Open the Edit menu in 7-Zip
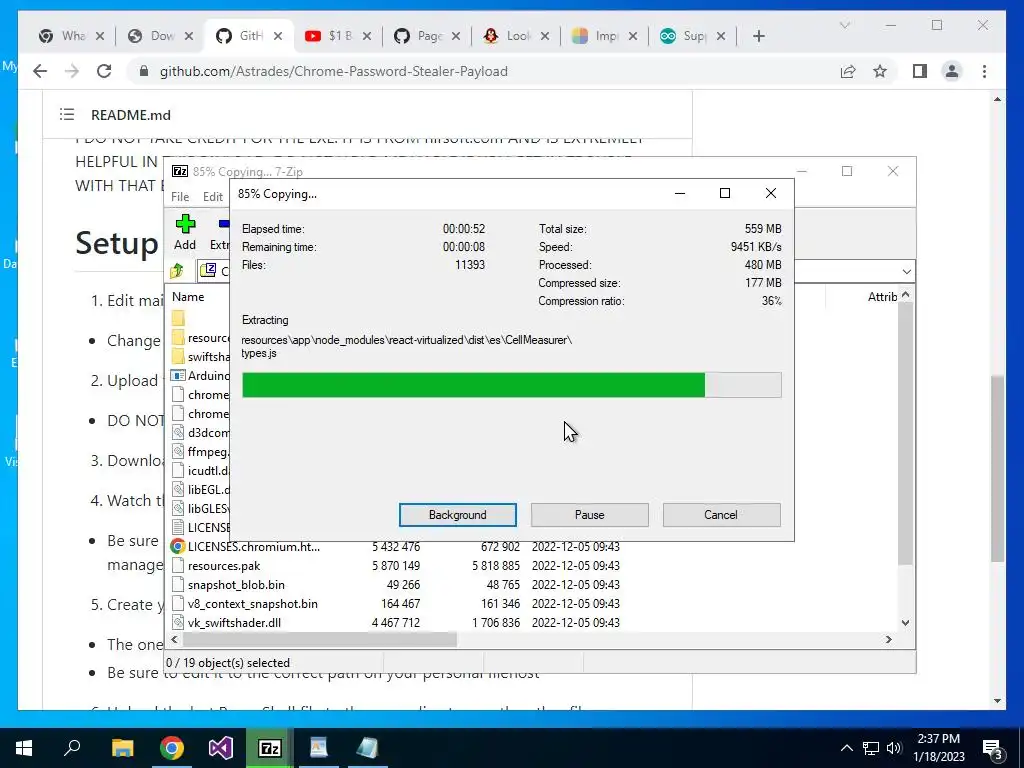Image resolution: width=1024 pixels, height=768 pixels. [212, 197]
